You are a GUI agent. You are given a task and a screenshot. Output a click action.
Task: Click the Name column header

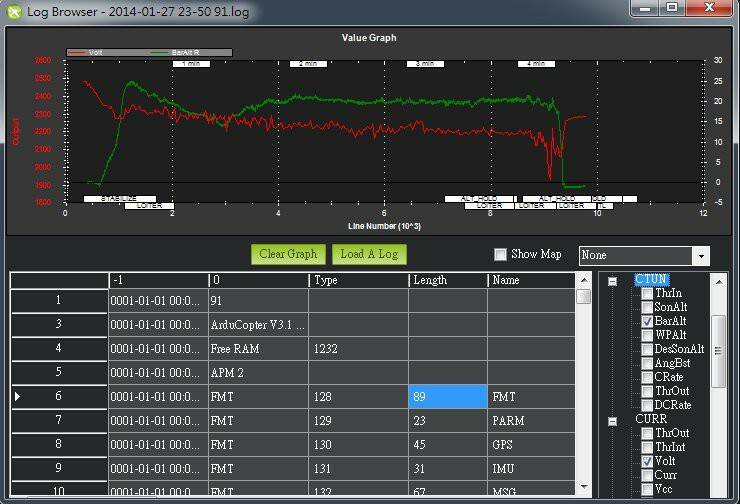(531, 280)
